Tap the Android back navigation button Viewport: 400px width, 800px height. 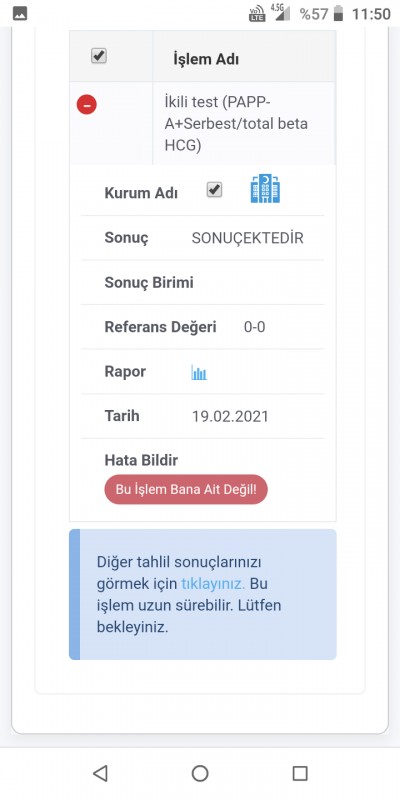pos(100,773)
